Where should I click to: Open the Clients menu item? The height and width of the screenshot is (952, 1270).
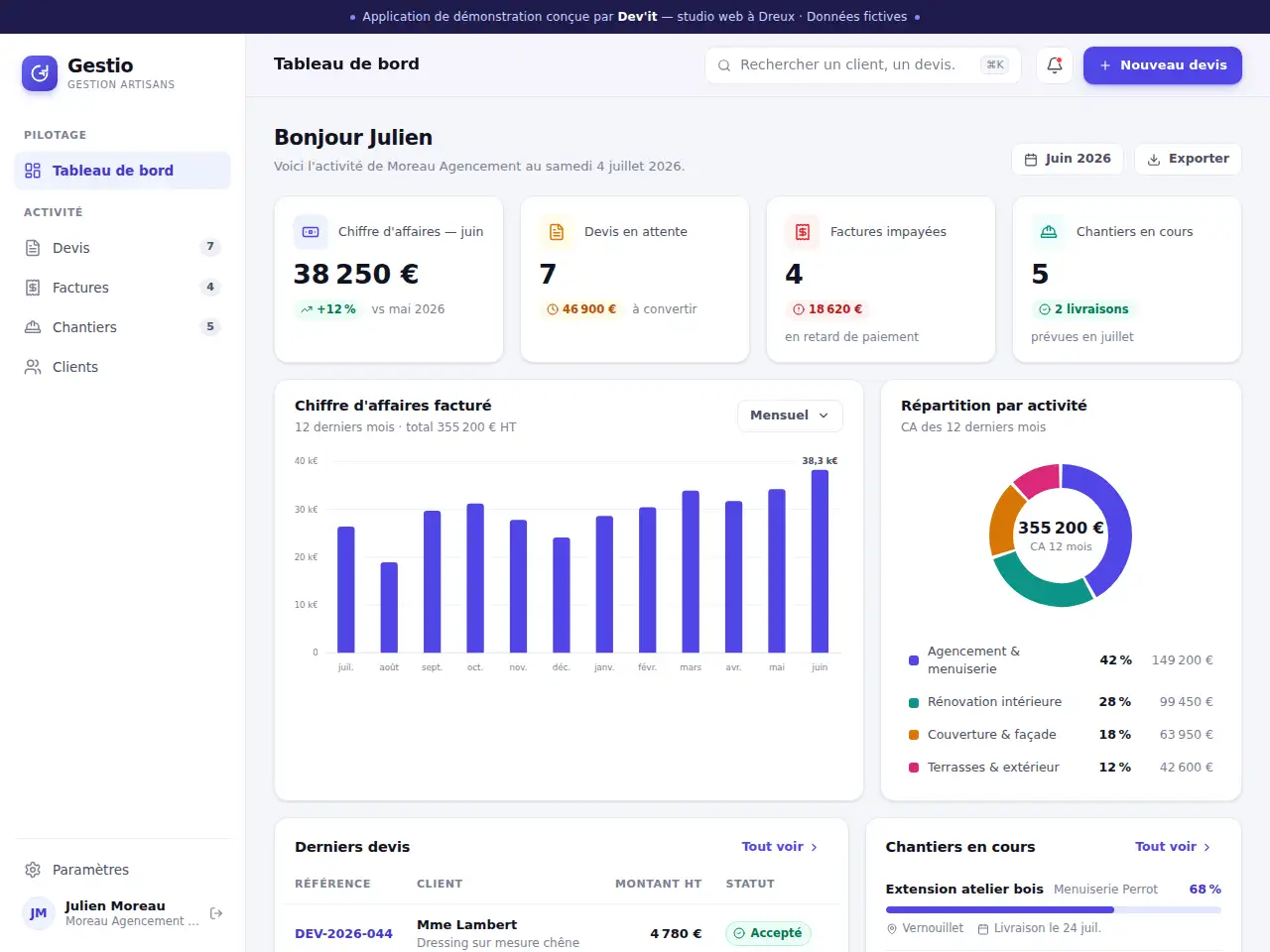pyautogui.click(x=123, y=367)
